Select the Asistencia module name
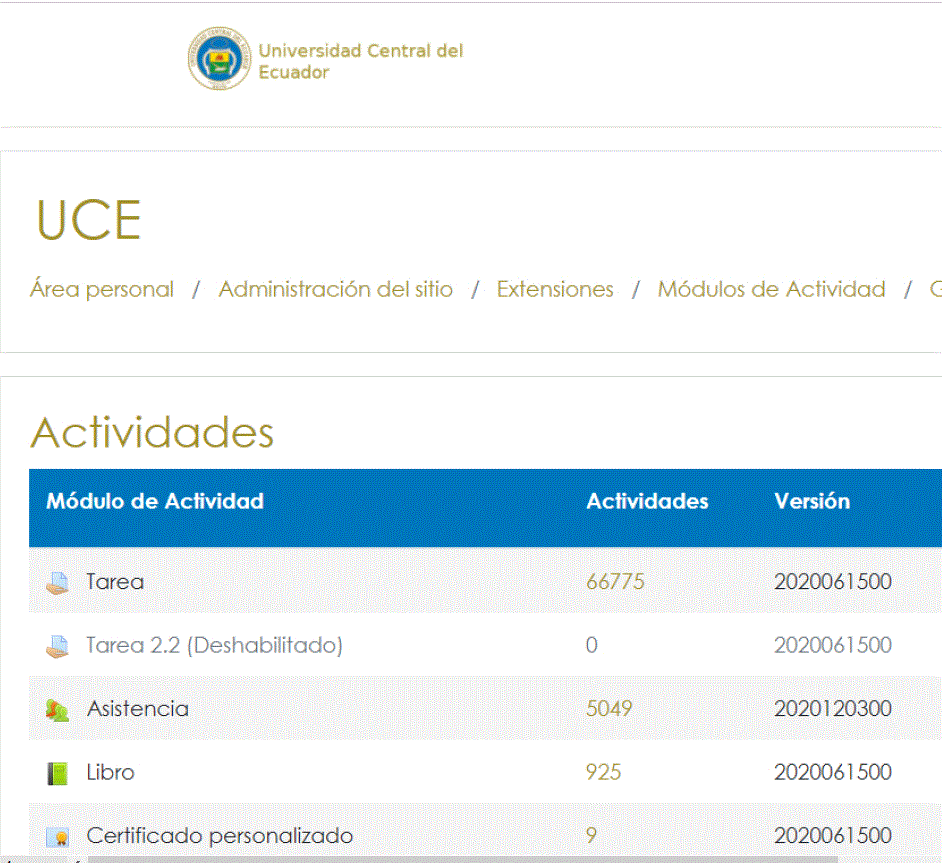 click(x=138, y=708)
